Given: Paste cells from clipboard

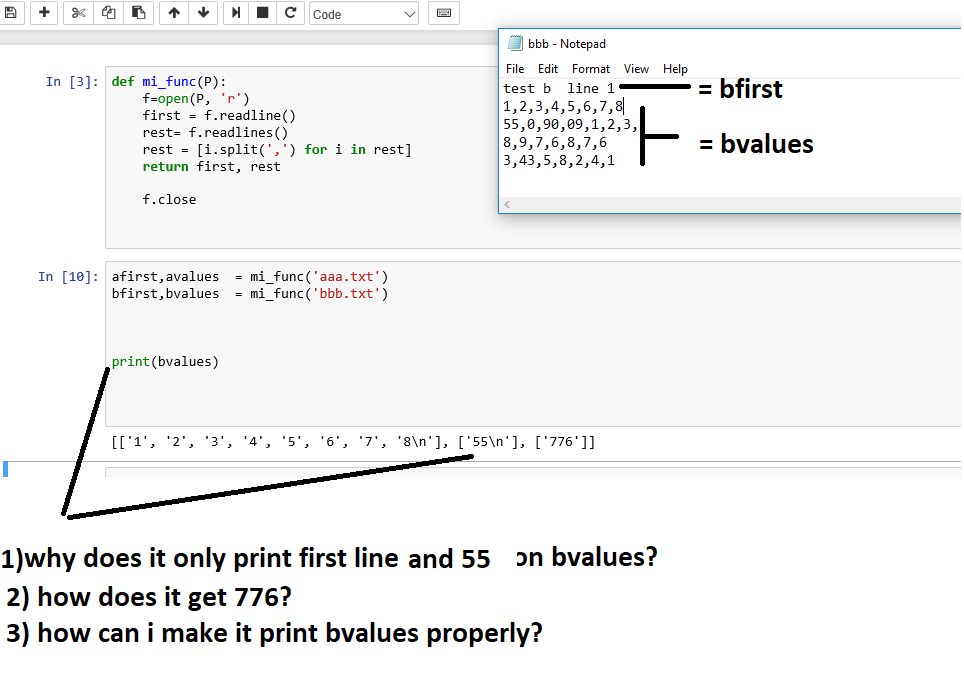Looking at the screenshot, I should 138,13.
